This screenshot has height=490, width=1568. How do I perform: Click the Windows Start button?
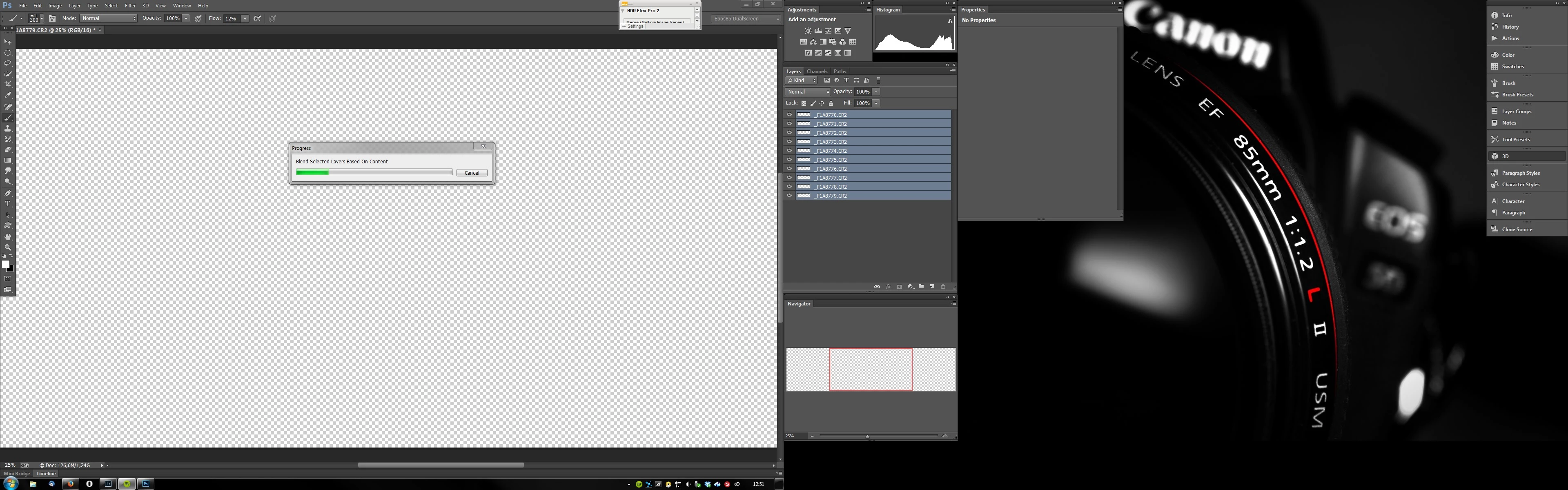(x=11, y=484)
